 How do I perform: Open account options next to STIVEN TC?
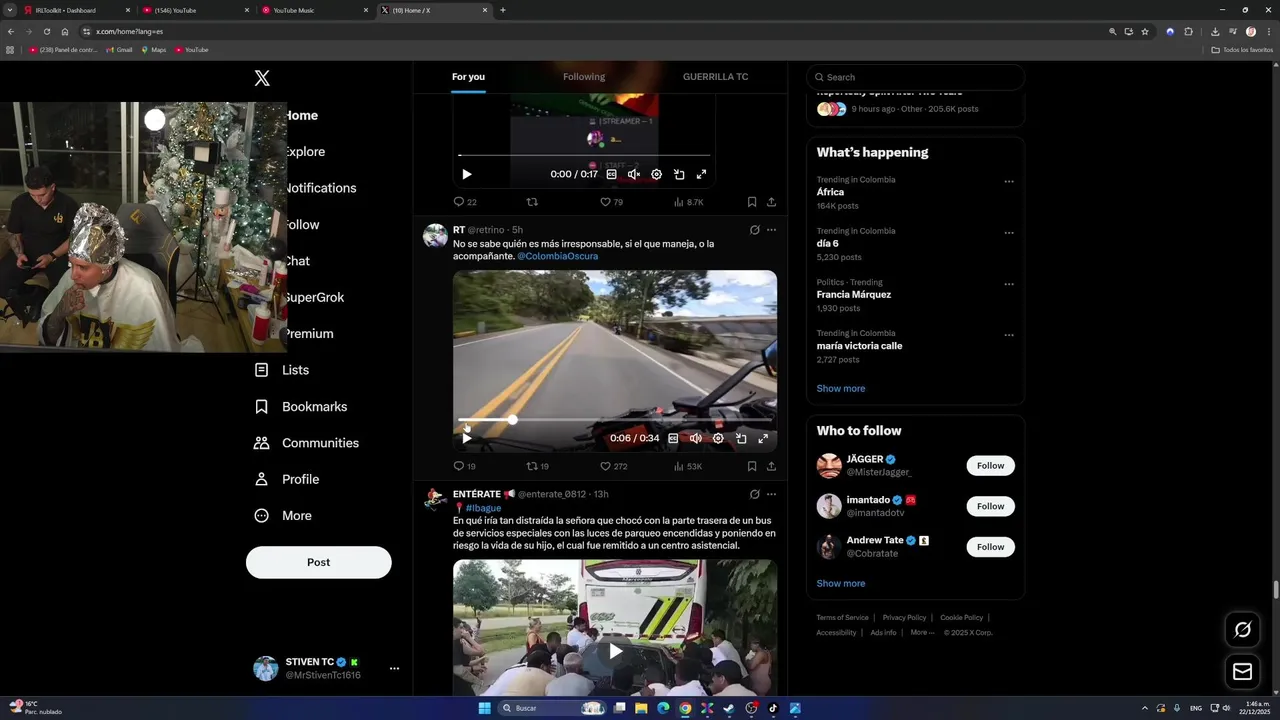pos(394,669)
